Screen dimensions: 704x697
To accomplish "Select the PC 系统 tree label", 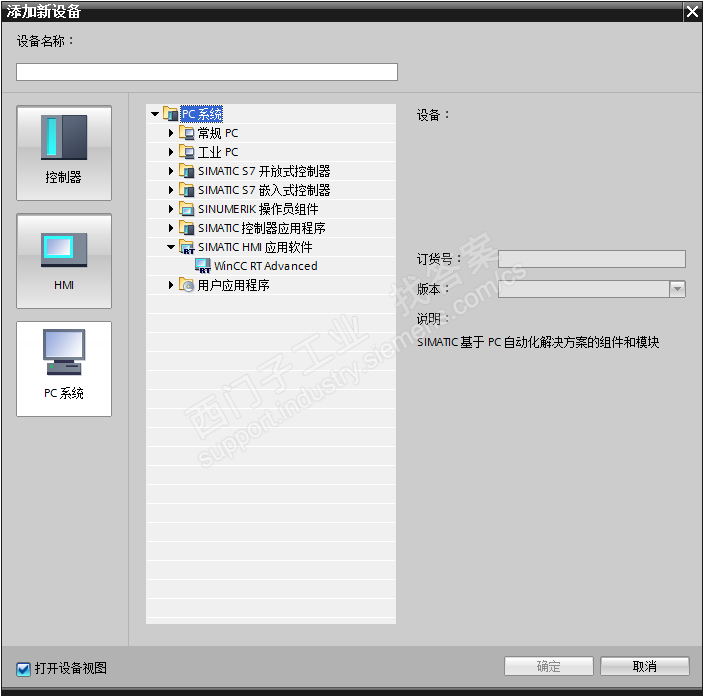I will [202, 114].
